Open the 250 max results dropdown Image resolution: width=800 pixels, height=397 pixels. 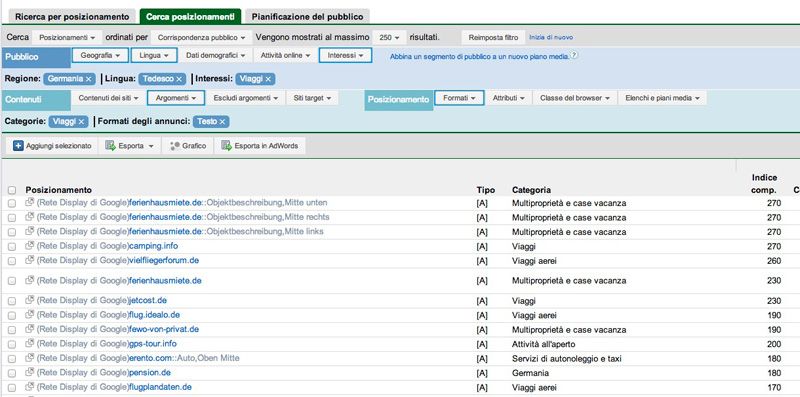389,38
